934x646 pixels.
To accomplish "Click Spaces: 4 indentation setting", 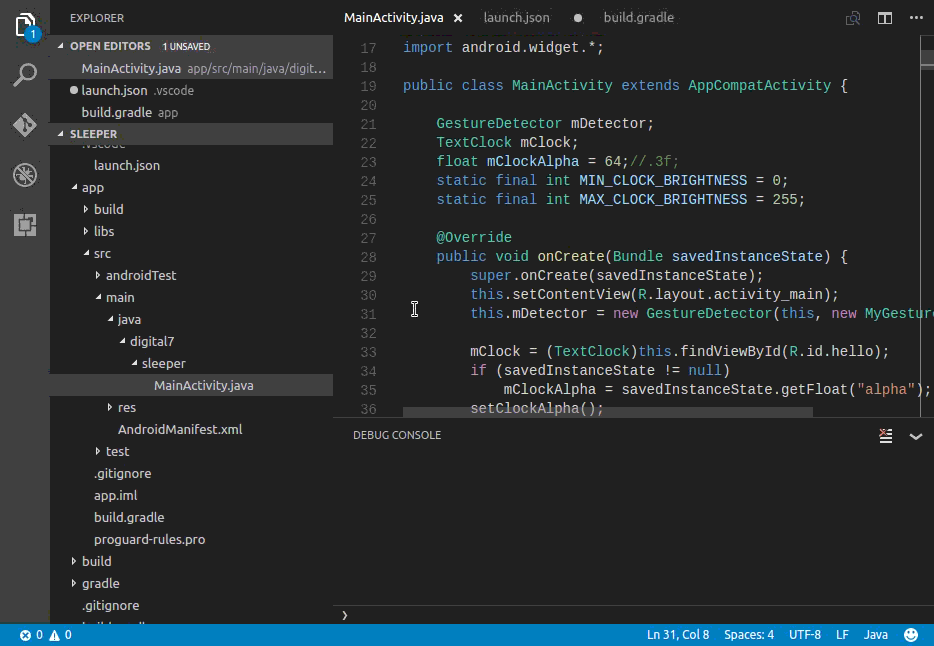I will tap(749, 635).
